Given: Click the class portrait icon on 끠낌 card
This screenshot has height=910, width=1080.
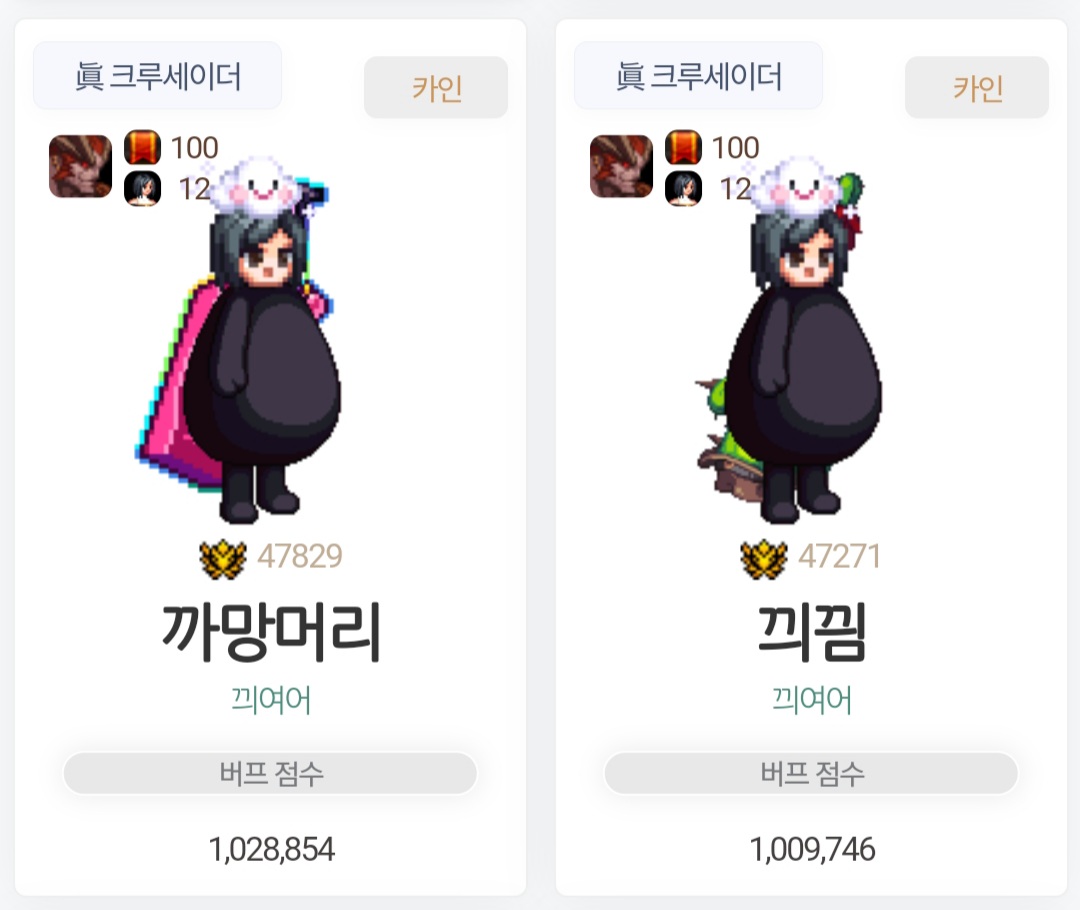Looking at the screenshot, I should tap(621, 167).
